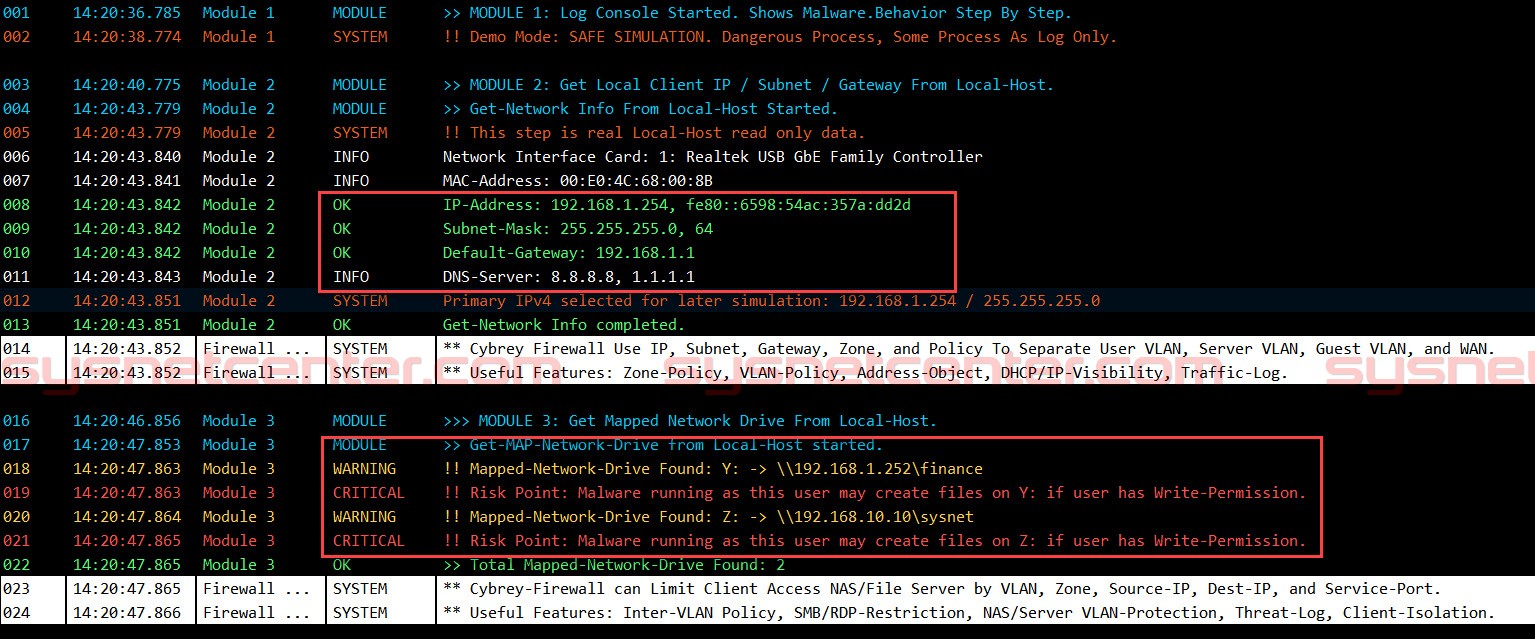Click row number 016
This screenshot has width=1535, height=639.
coord(17,421)
